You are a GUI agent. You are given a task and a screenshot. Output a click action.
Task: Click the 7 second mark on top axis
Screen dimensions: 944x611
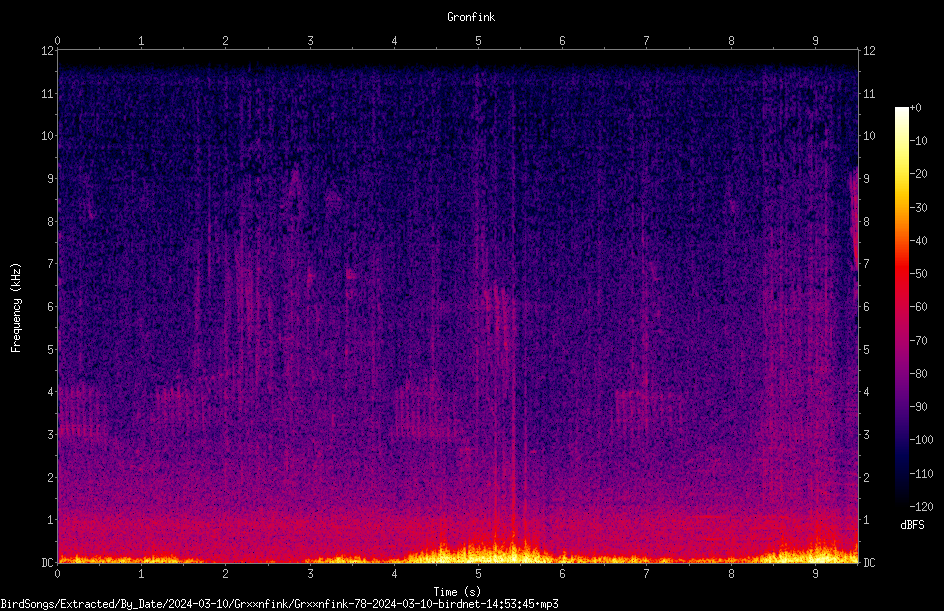(x=647, y=41)
